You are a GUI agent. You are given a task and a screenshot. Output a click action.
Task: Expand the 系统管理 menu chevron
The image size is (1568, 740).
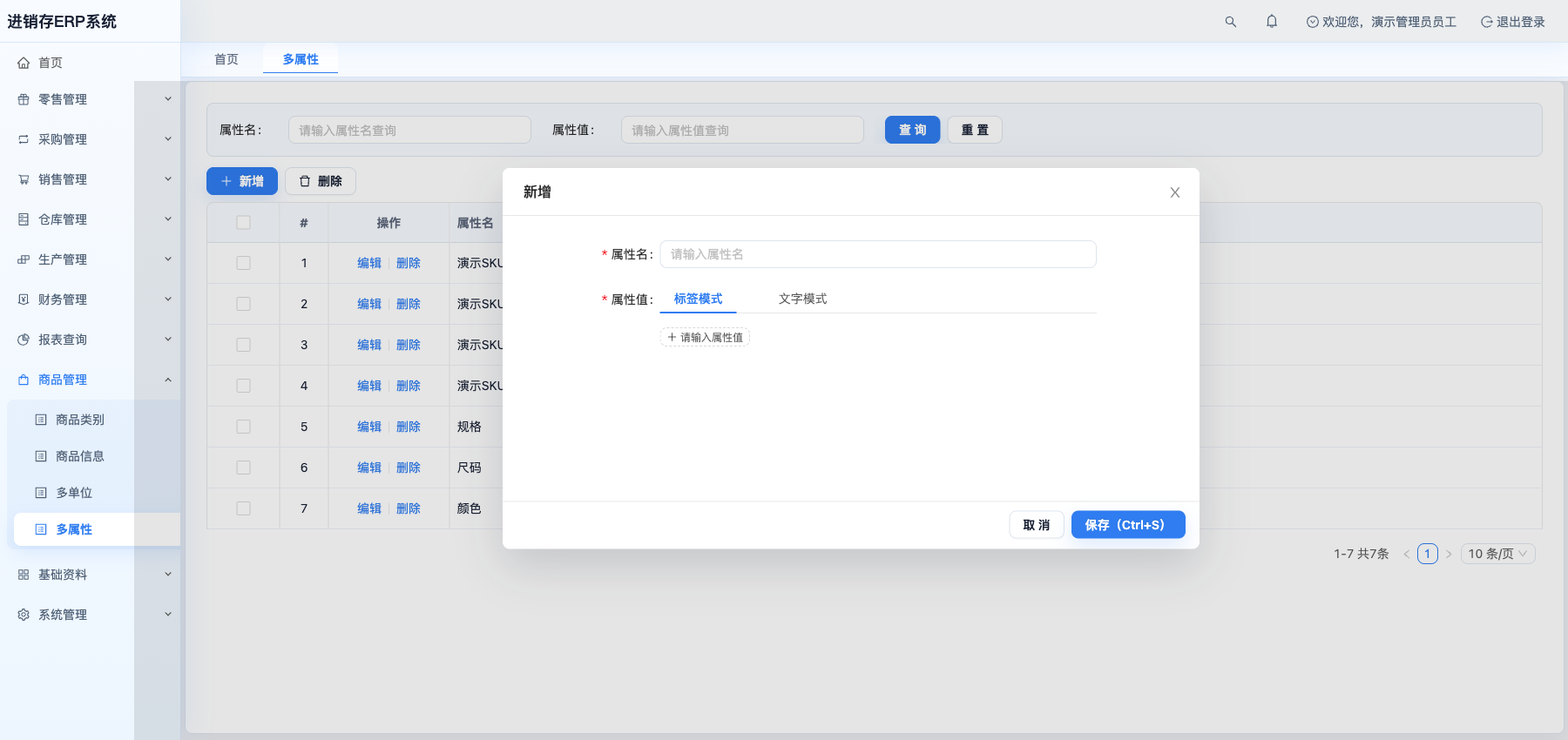coord(168,615)
